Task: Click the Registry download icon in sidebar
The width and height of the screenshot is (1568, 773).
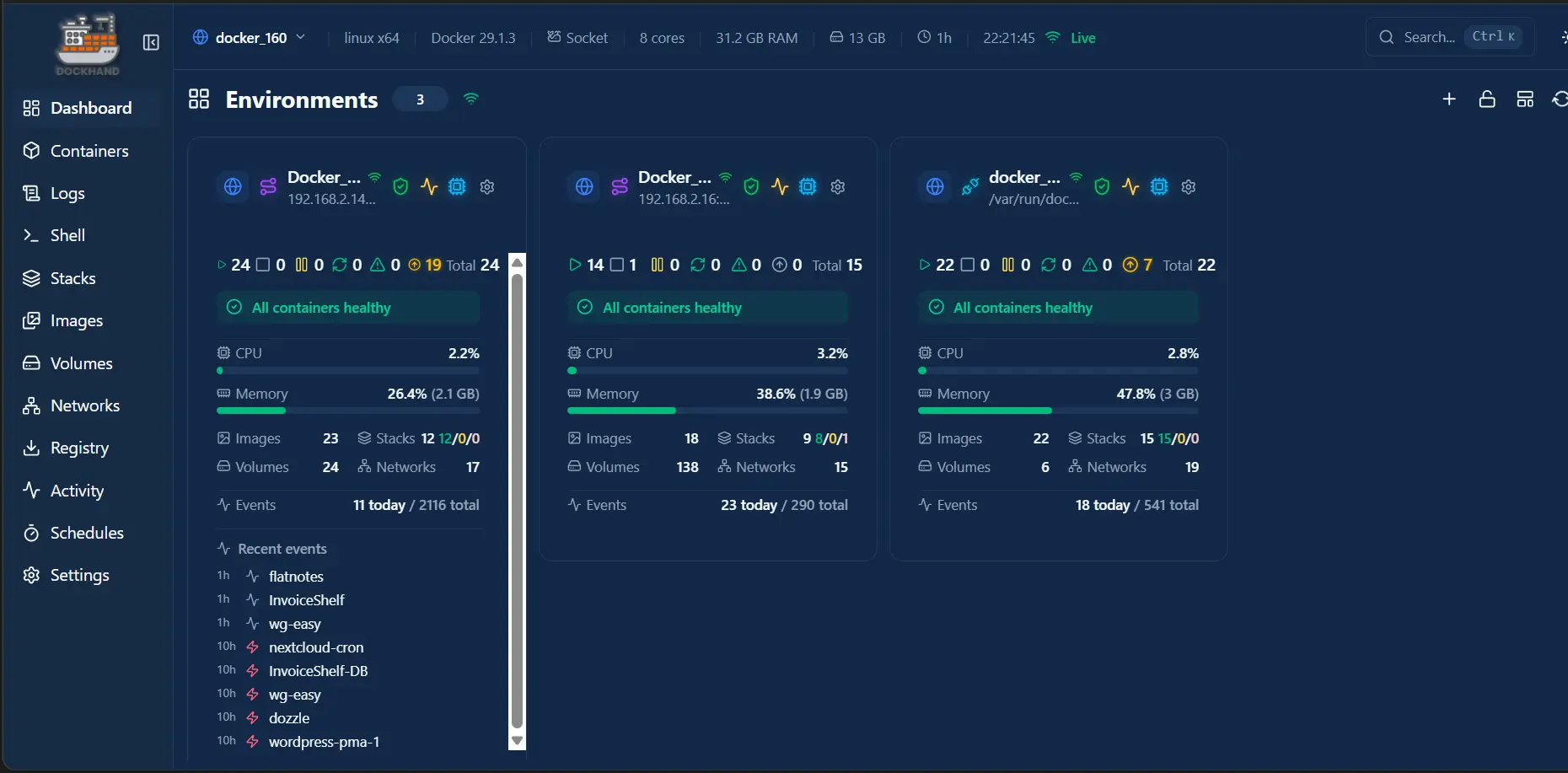Action: pos(31,448)
